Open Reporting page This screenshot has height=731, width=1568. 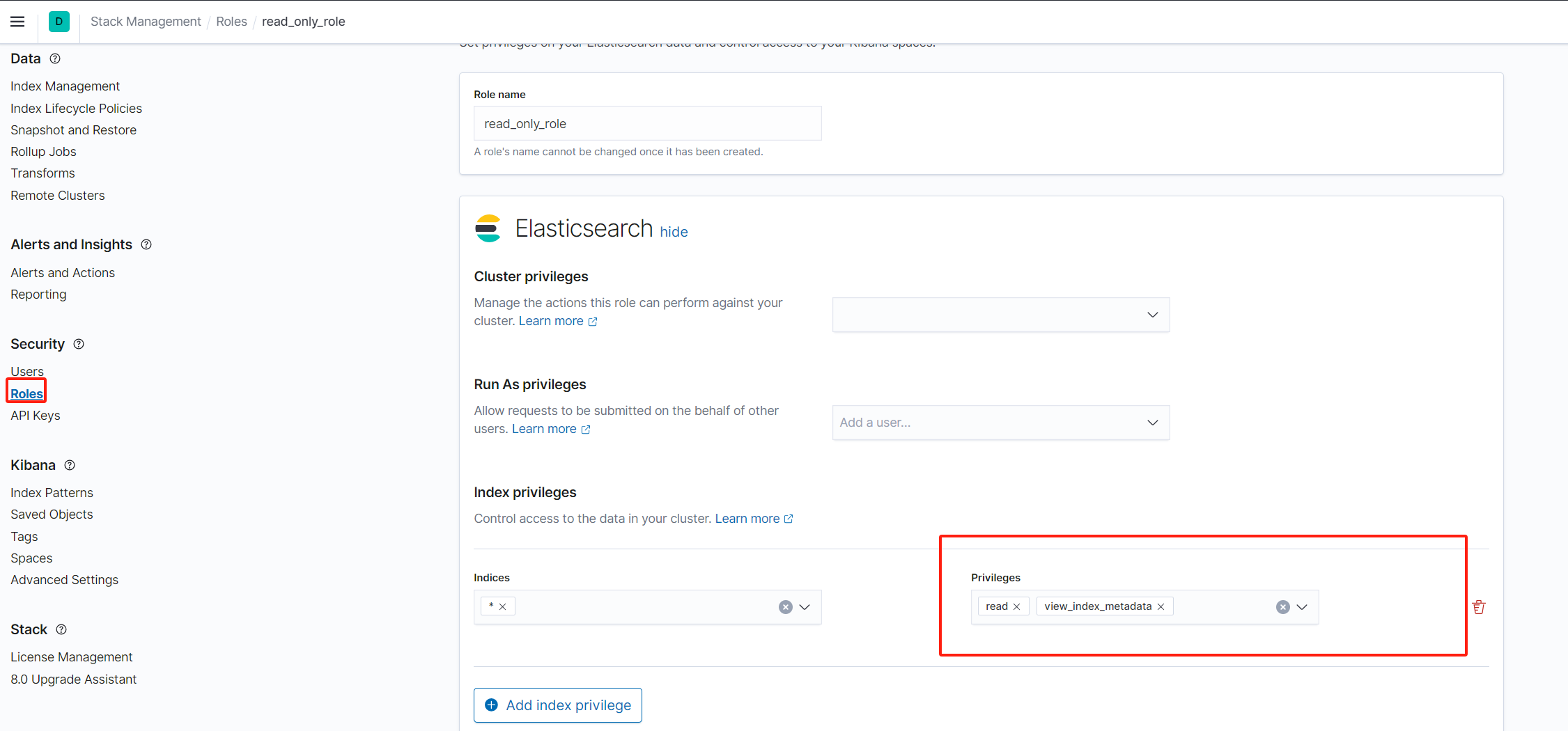pos(38,294)
